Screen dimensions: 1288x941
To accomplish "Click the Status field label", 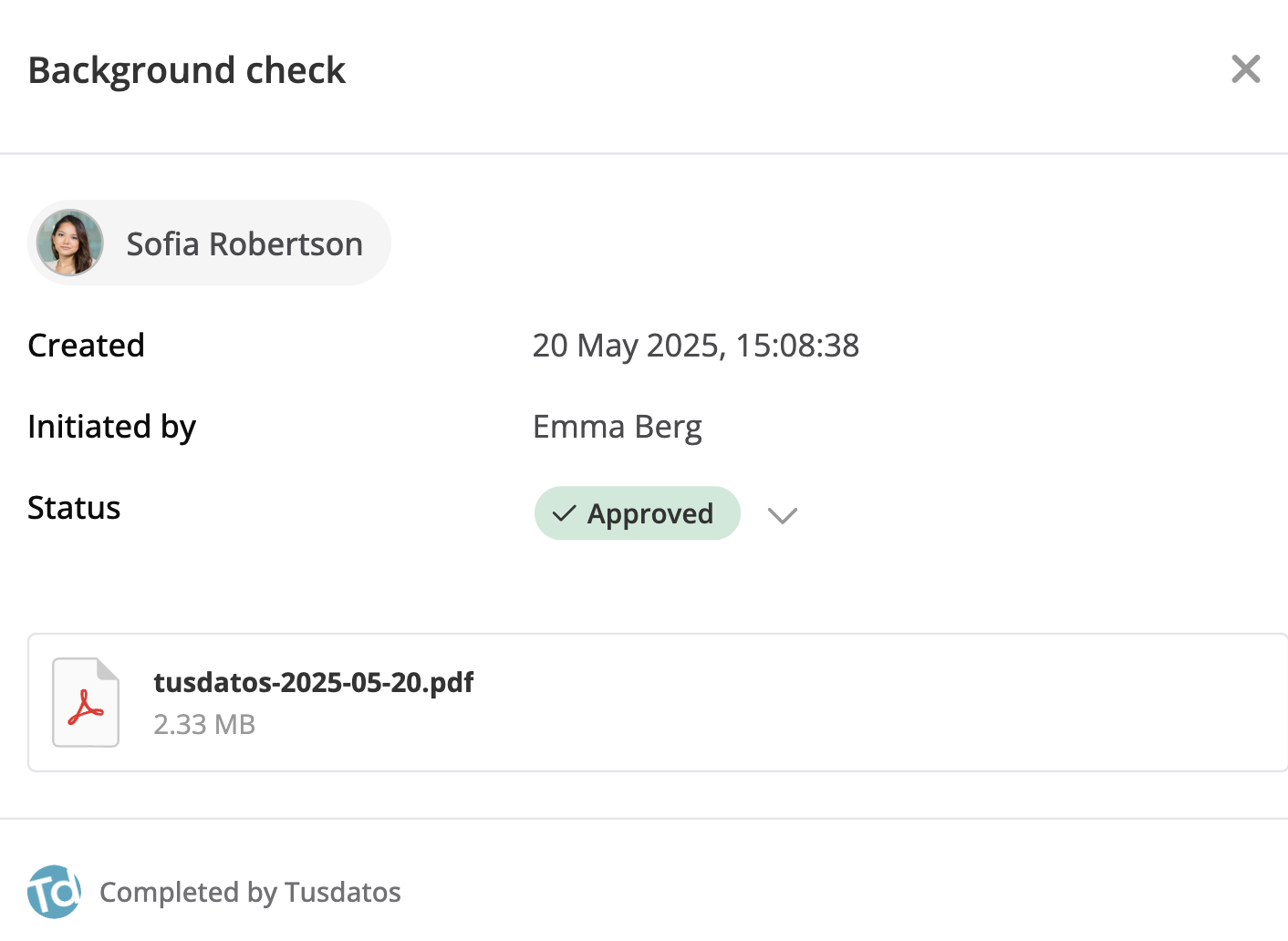I will (74, 508).
